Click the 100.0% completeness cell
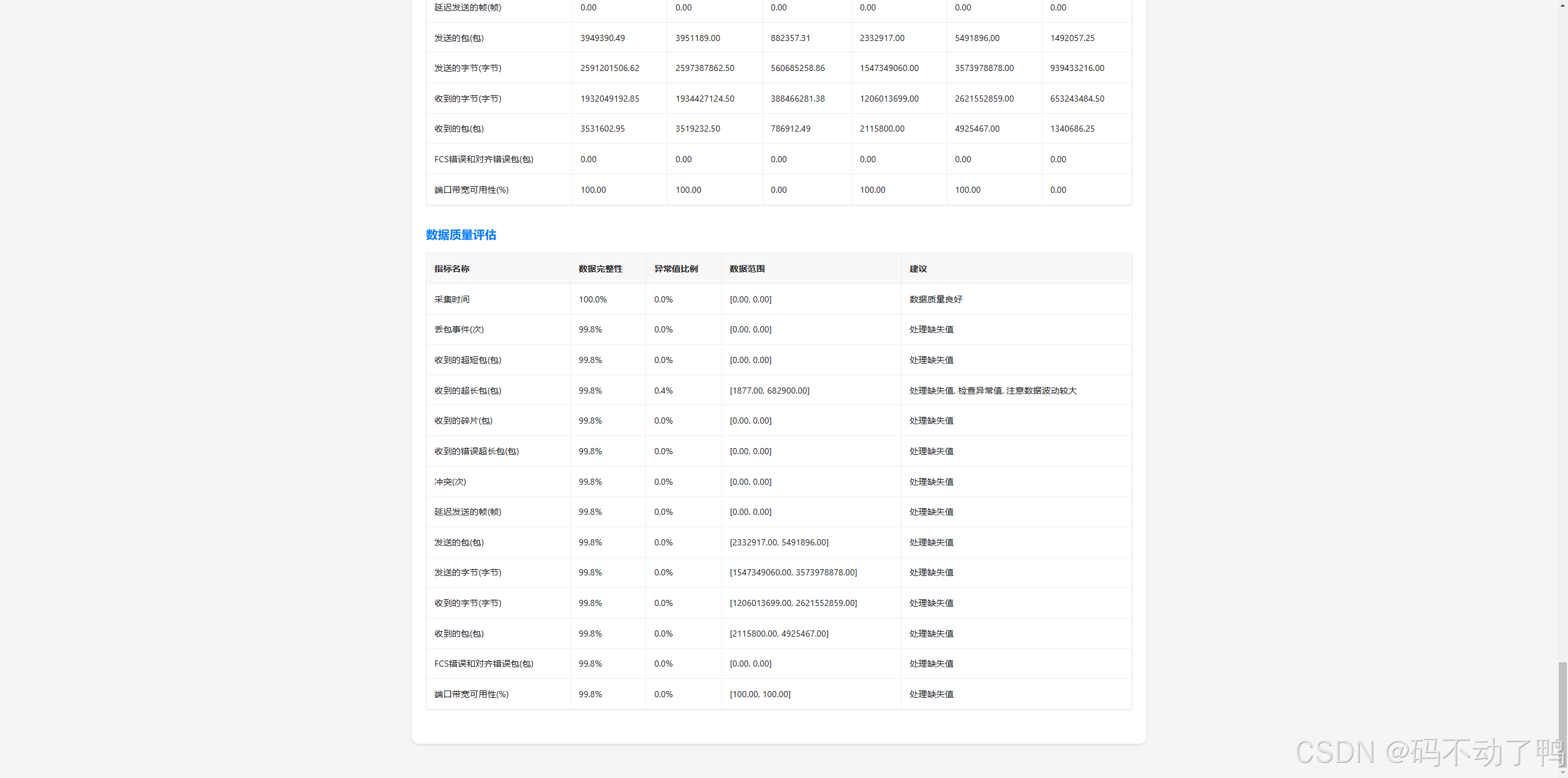 click(592, 299)
